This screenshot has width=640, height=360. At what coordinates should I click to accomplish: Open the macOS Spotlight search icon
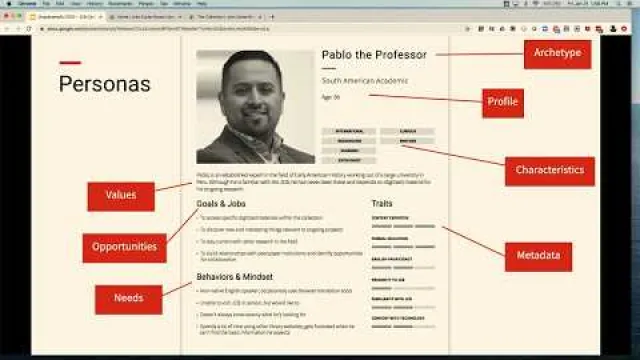(x=619, y=4)
